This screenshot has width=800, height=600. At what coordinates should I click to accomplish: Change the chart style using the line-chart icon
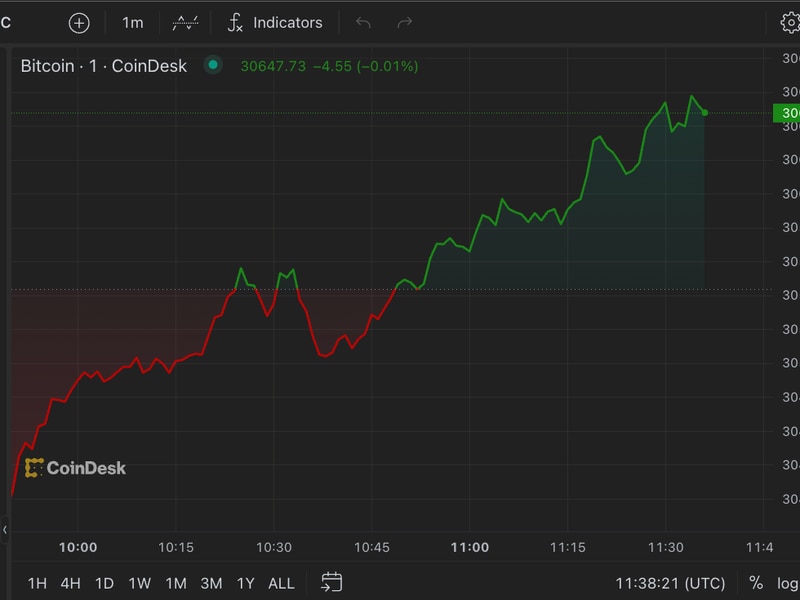pos(185,23)
